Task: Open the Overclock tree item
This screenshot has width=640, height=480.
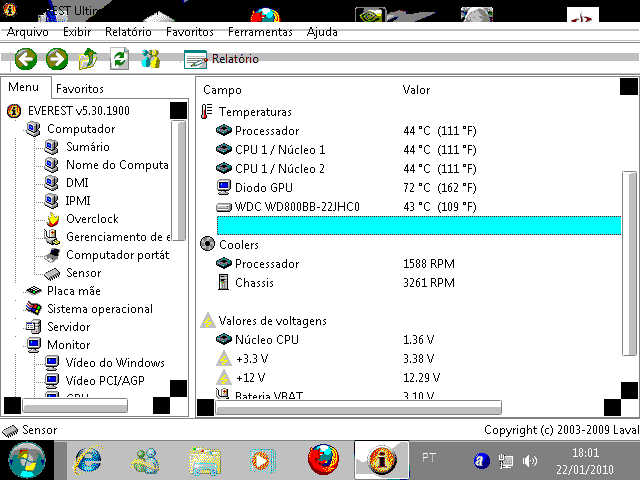Action: point(92,219)
